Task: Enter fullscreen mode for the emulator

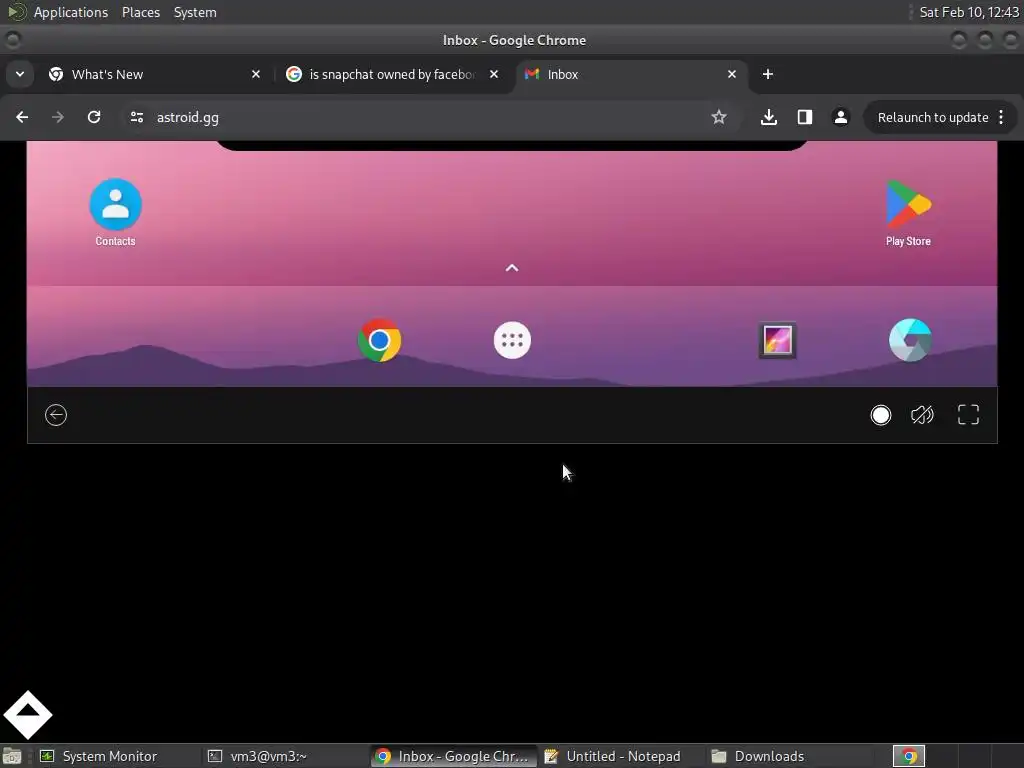Action: coord(968,415)
